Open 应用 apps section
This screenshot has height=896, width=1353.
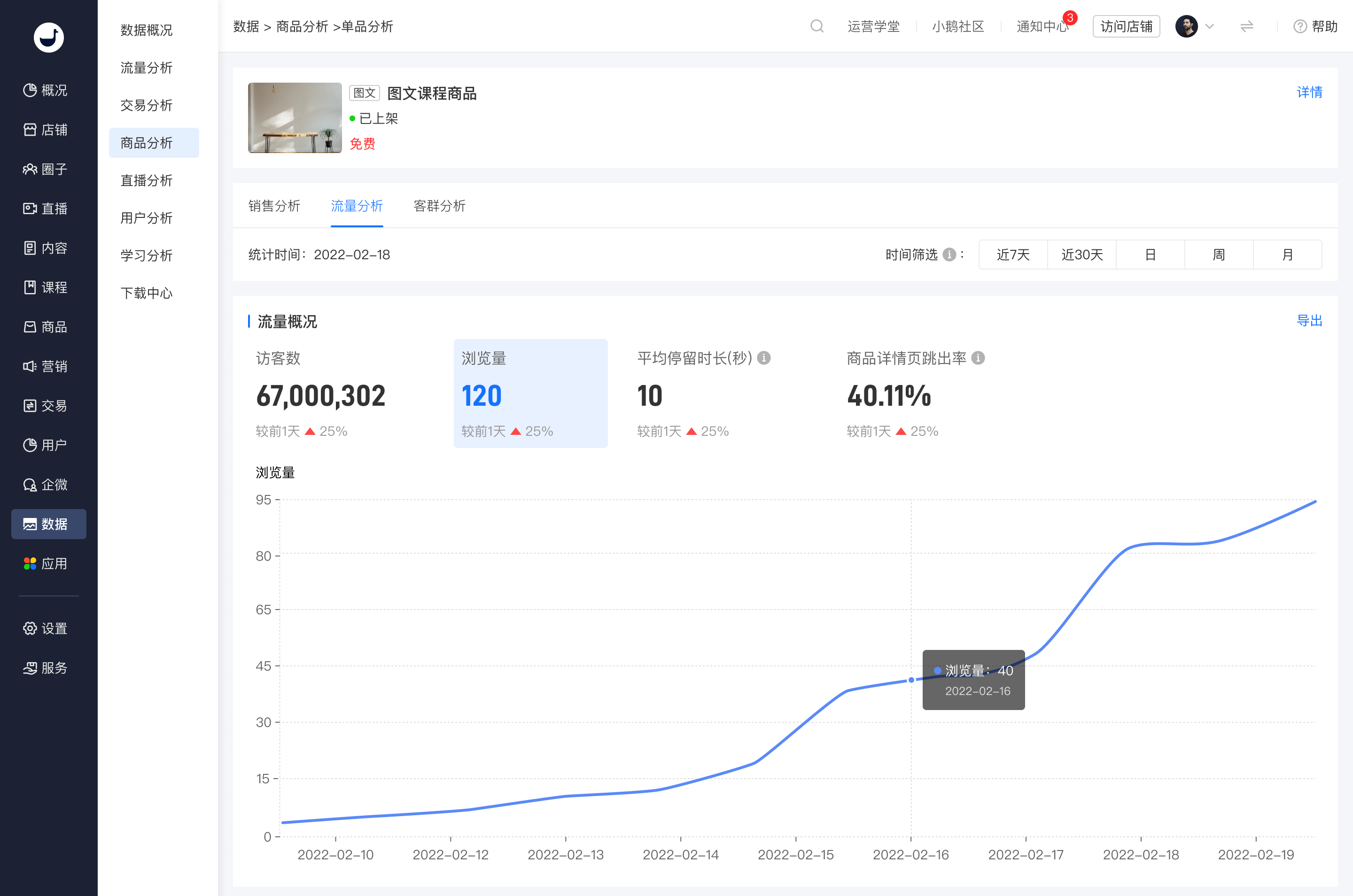[x=46, y=564]
